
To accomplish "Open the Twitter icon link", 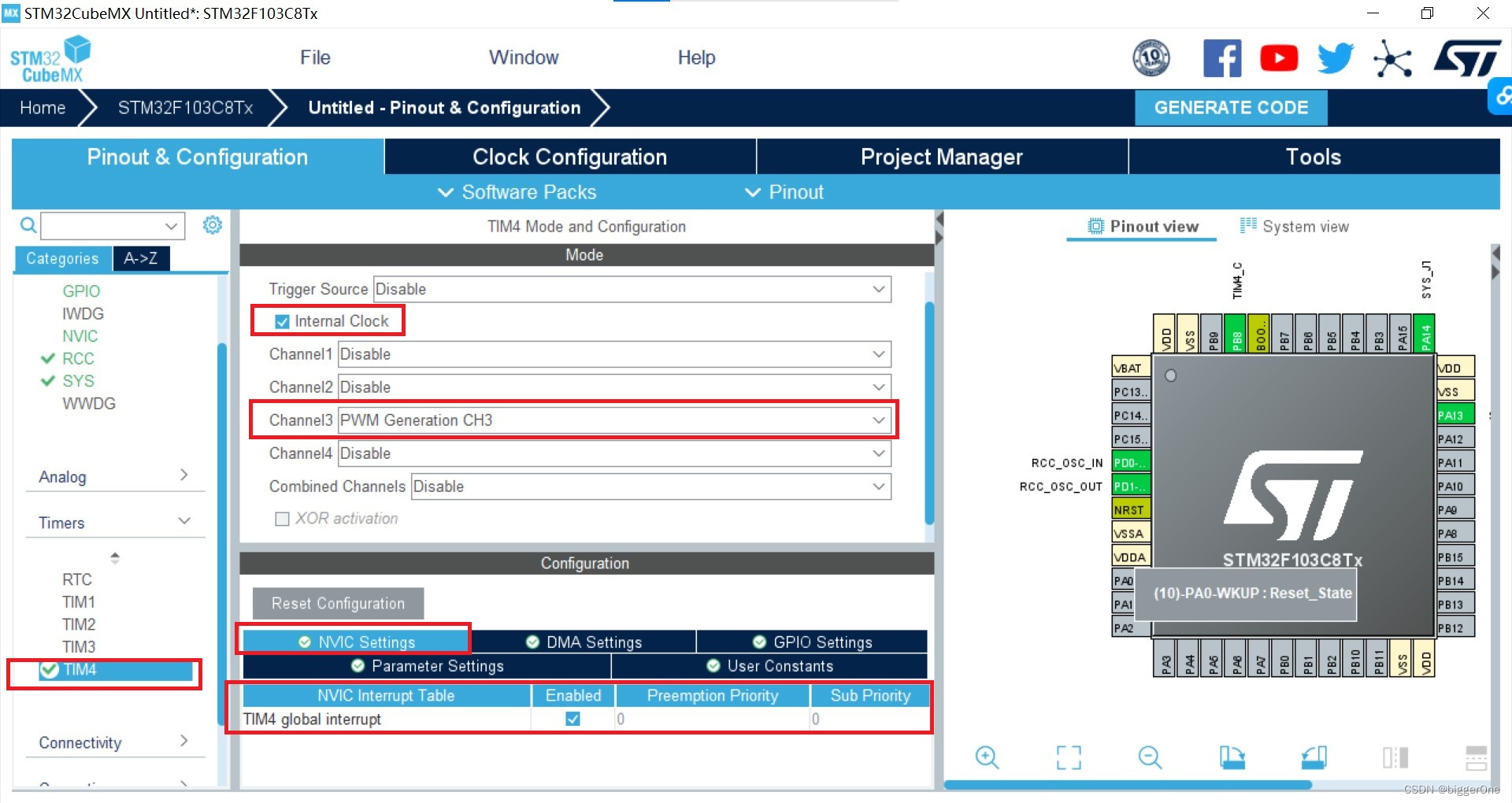I will coord(1336,58).
